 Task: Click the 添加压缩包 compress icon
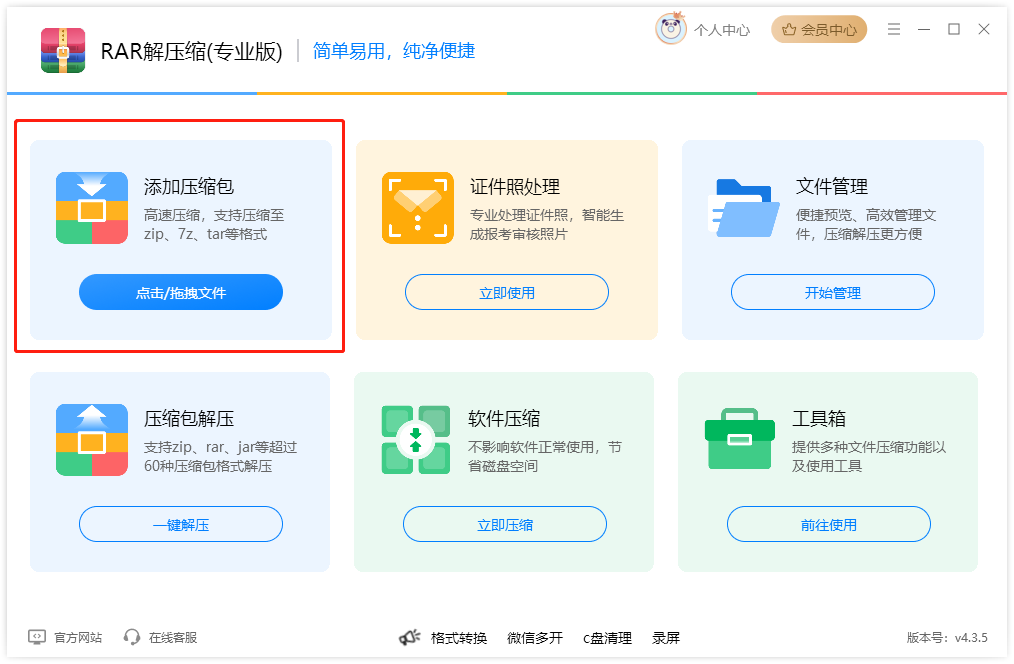coord(92,208)
